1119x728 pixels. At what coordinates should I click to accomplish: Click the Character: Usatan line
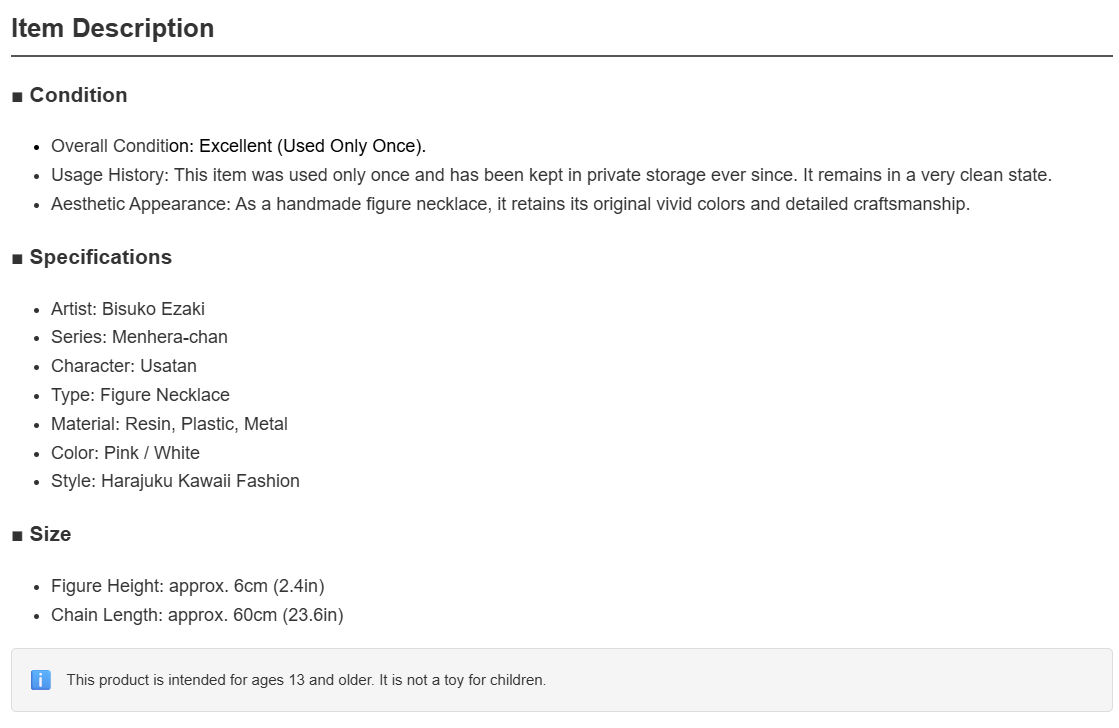point(123,366)
